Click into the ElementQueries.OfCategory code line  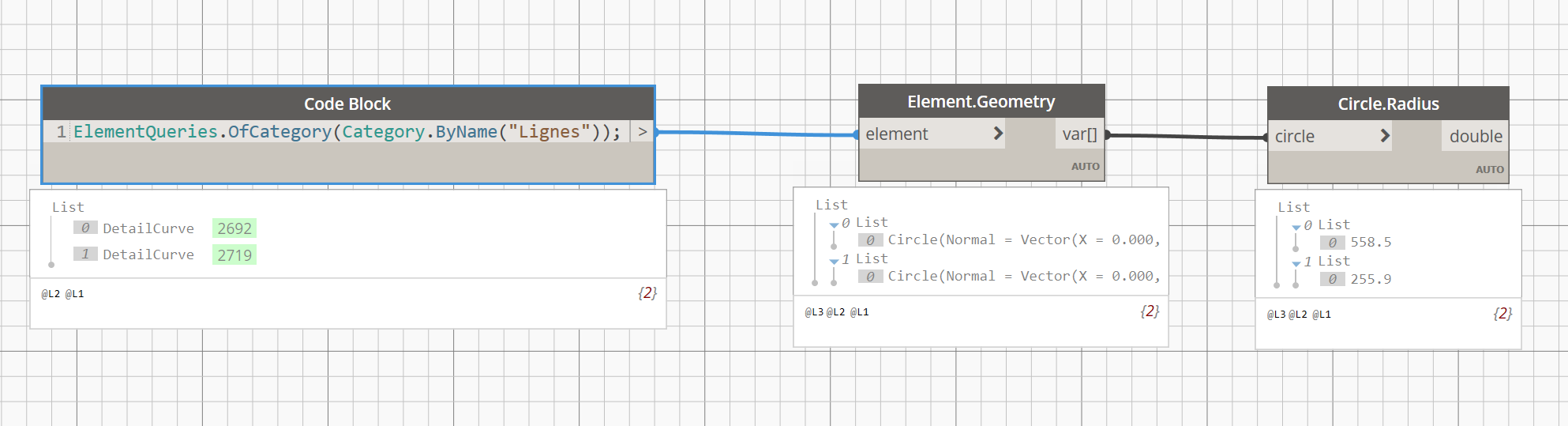pyautogui.click(x=347, y=132)
